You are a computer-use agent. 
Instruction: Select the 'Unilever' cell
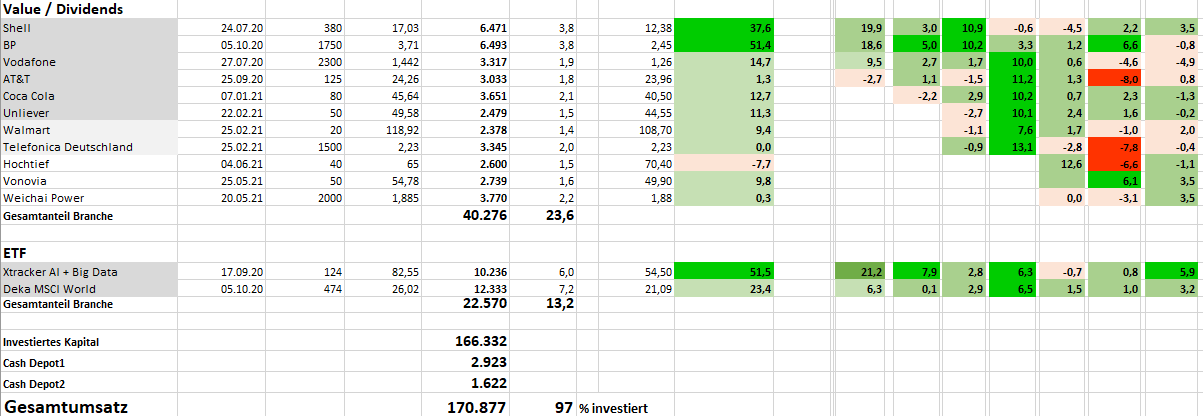(89, 113)
